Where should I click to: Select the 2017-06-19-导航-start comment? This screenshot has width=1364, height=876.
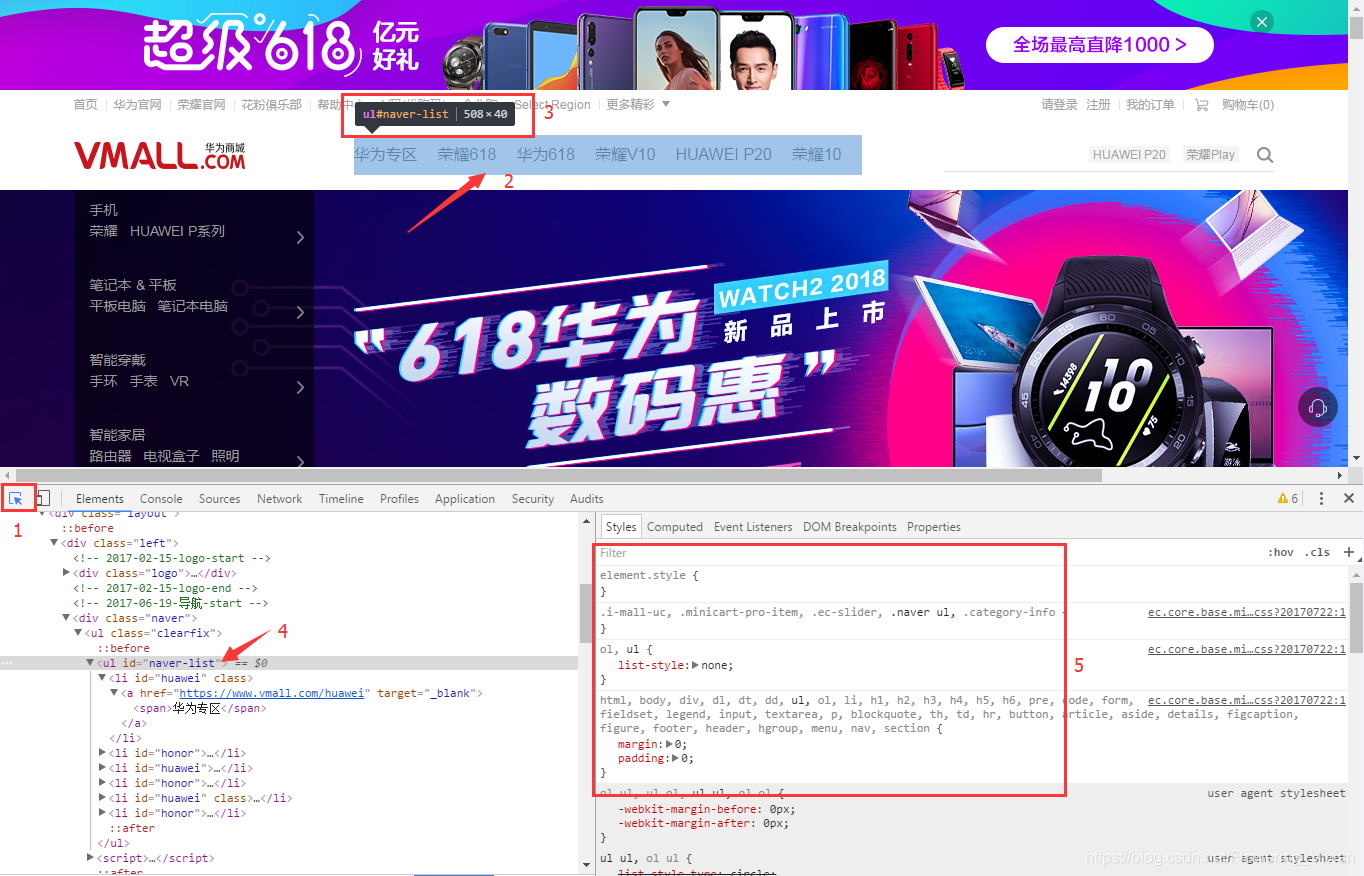[170, 603]
